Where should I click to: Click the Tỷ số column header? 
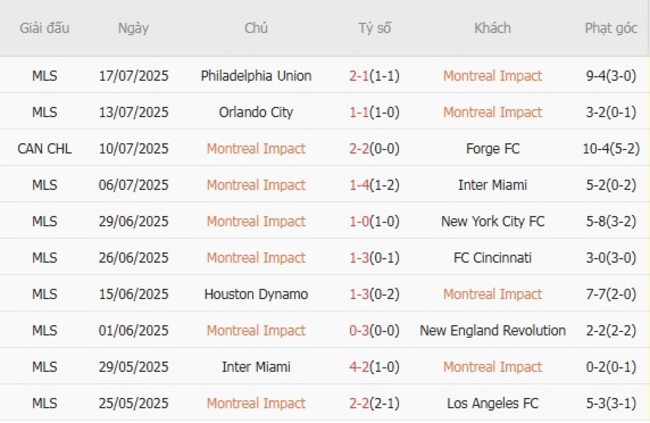(x=375, y=28)
